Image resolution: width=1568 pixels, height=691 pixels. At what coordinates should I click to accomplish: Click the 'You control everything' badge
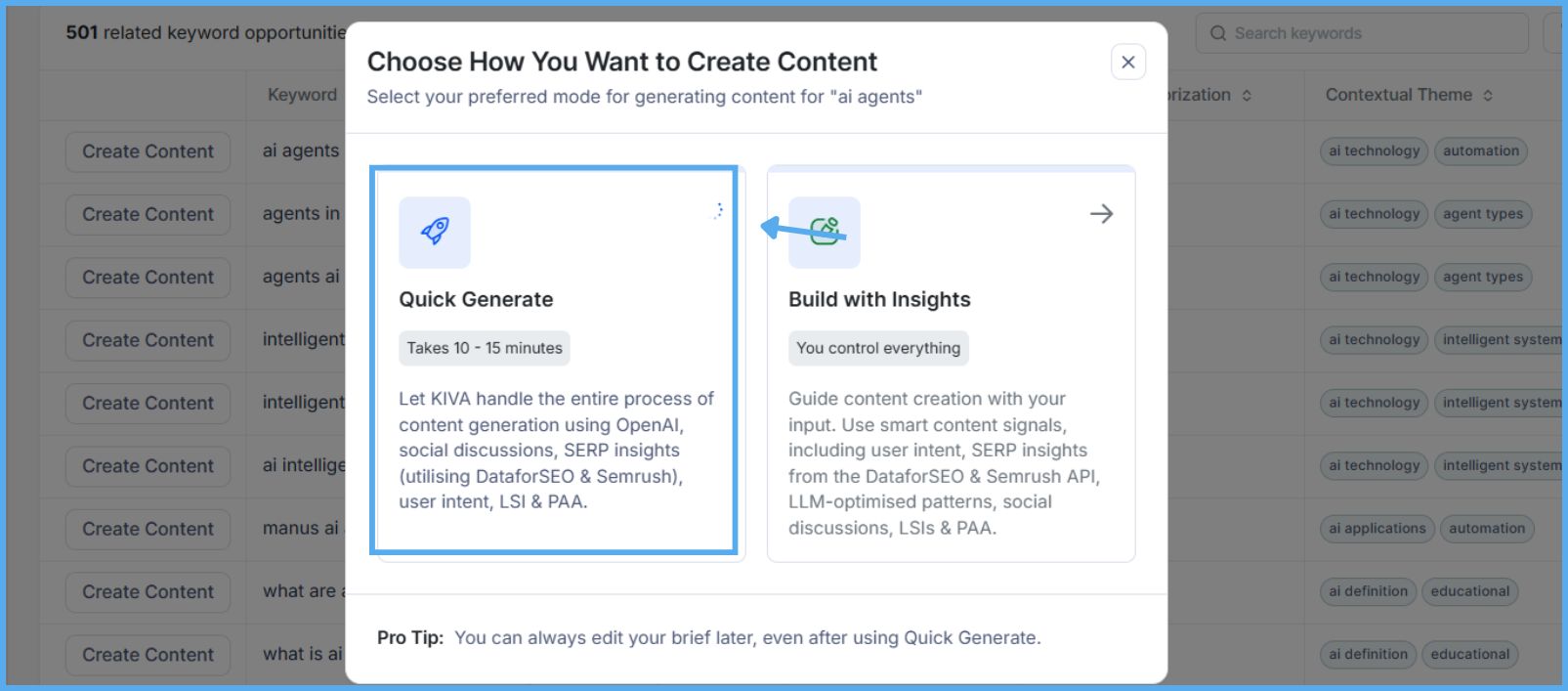(x=877, y=348)
